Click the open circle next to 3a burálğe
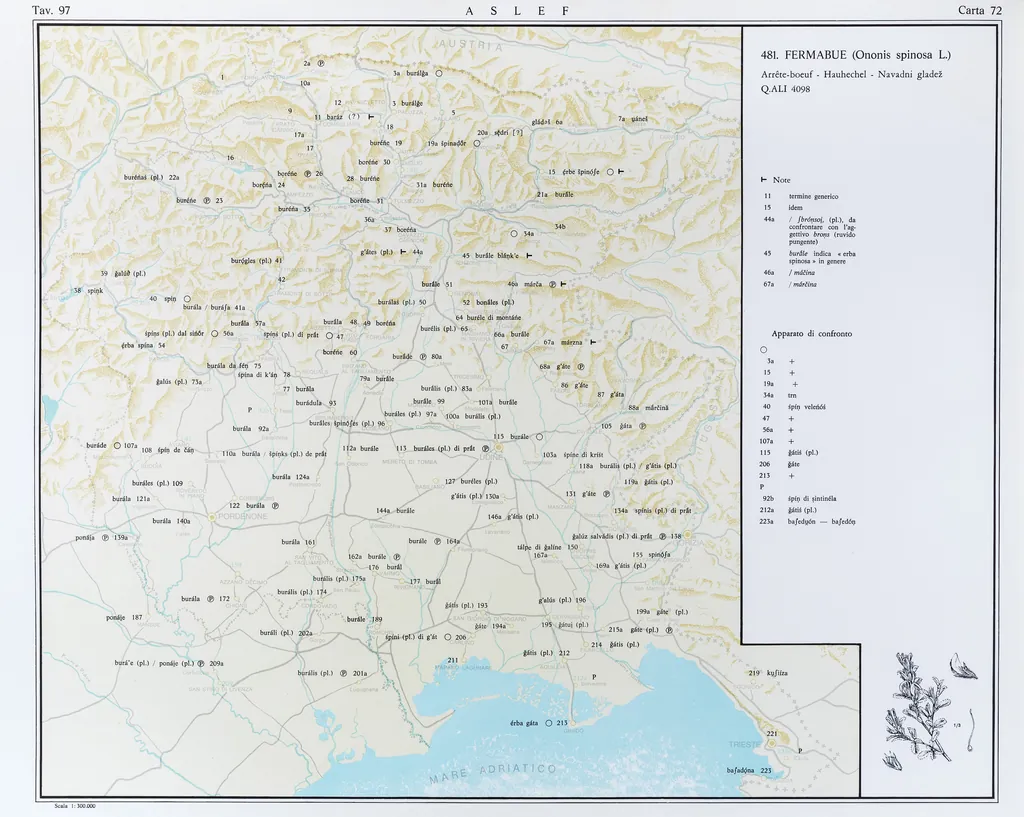Screen dimensions: 1024x817 click(x=438, y=73)
